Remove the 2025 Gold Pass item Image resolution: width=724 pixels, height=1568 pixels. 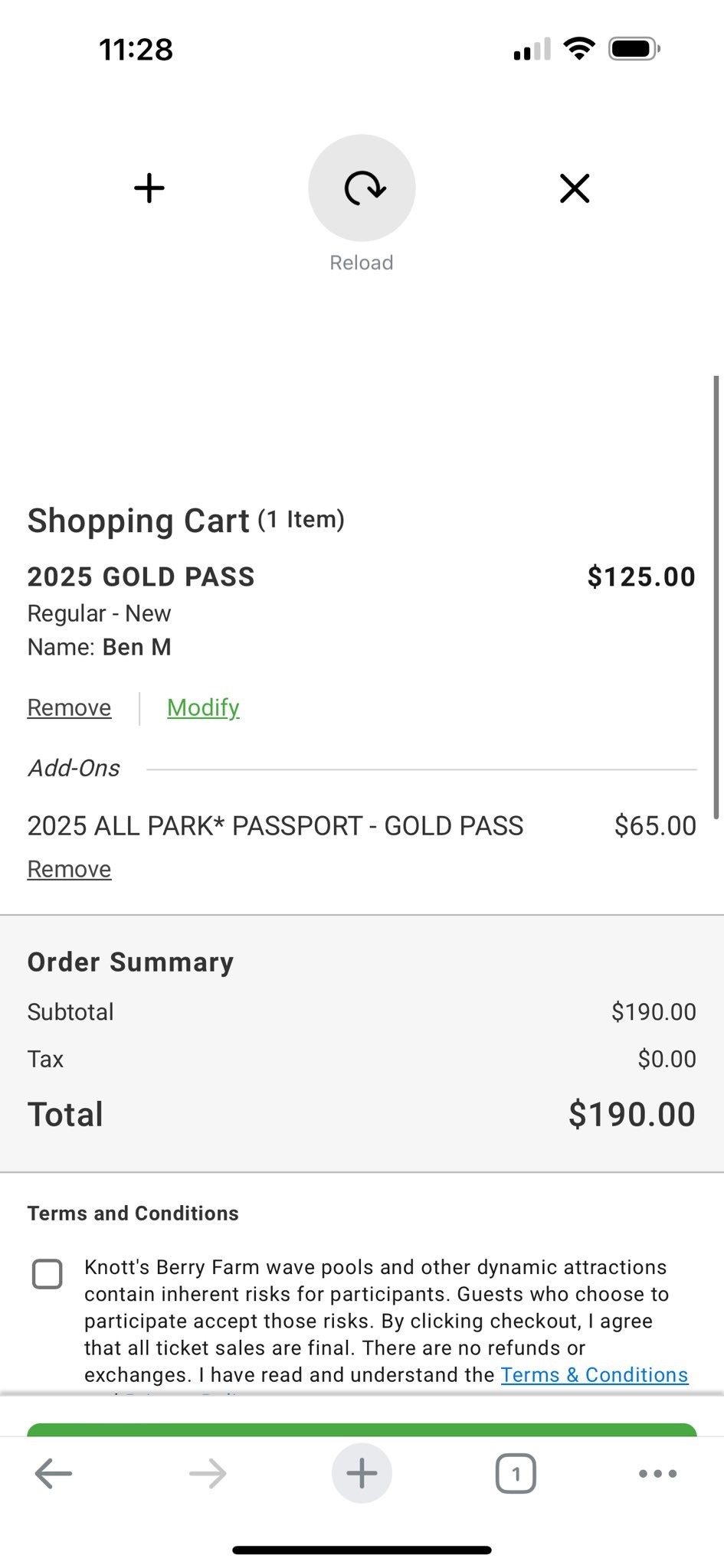point(69,707)
